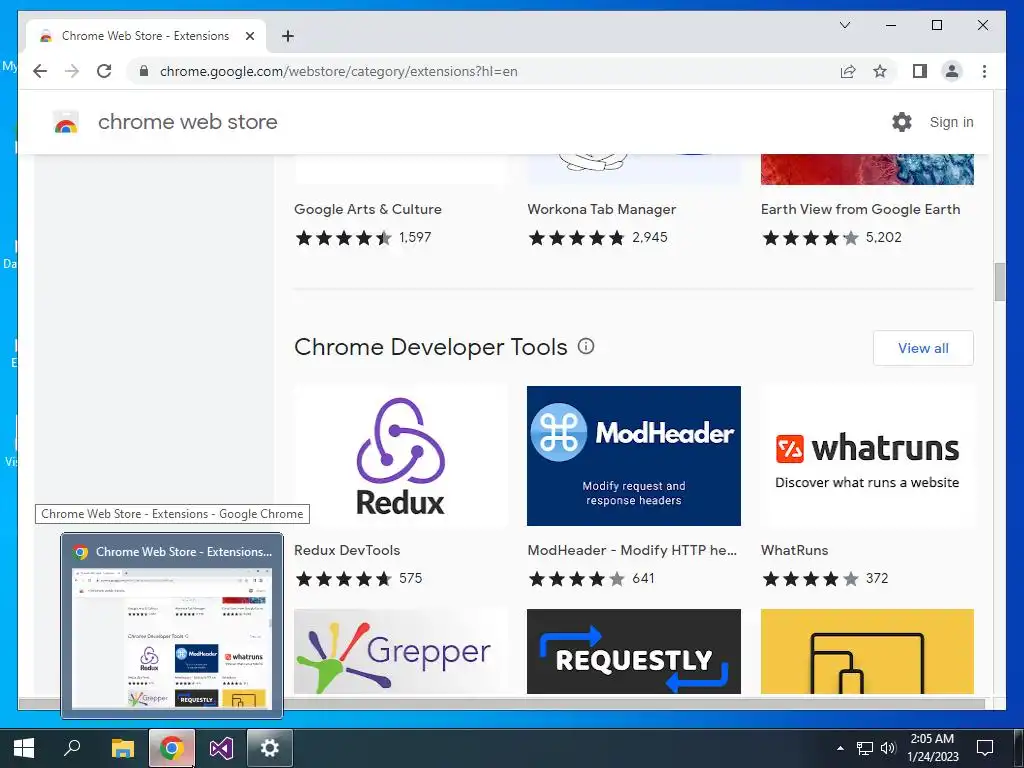Open Windows taskbar search

pyautogui.click(x=72, y=748)
